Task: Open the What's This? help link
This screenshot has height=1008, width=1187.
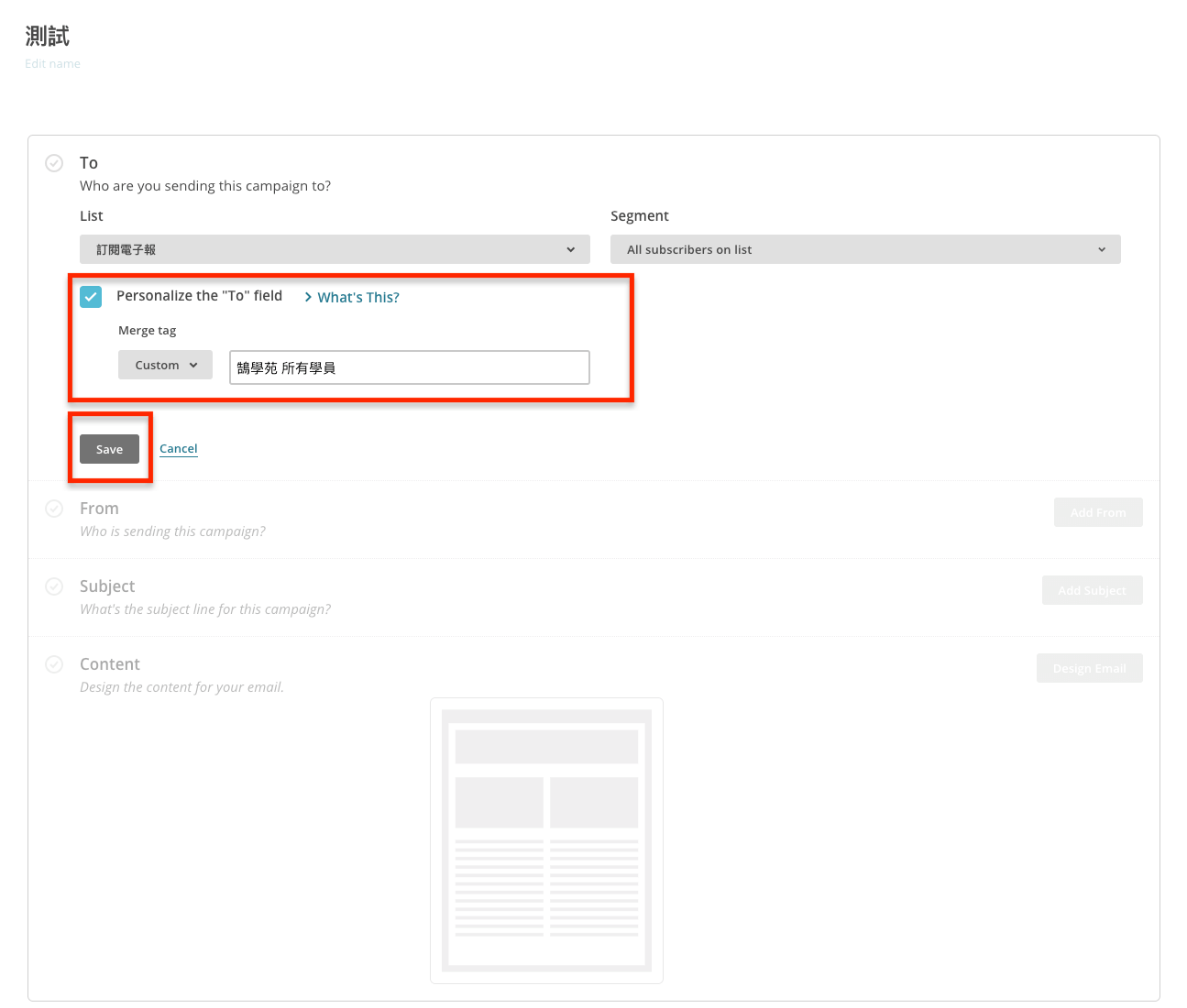Action: pyautogui.click(x=358, y=298)
